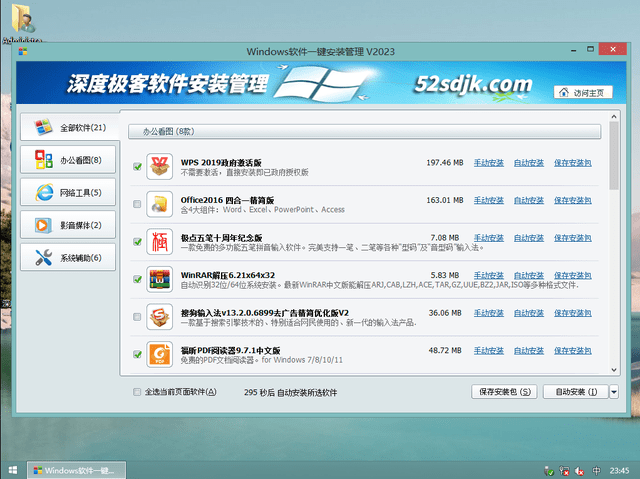Click the WPS 2019 software icon
Viewport: 640px width, 479px height.
(160, 166)
